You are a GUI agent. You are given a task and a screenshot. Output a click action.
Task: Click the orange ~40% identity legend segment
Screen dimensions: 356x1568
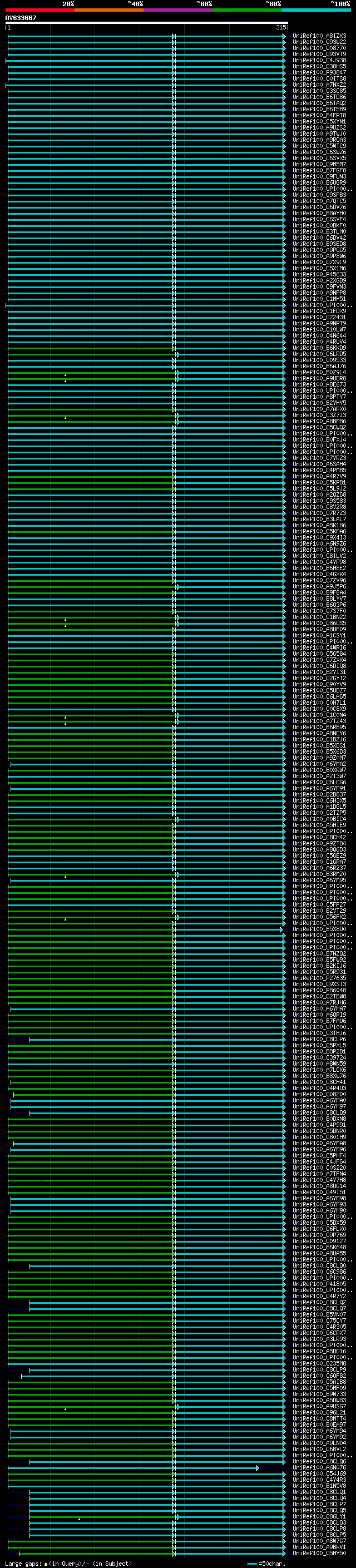point(109,10)
